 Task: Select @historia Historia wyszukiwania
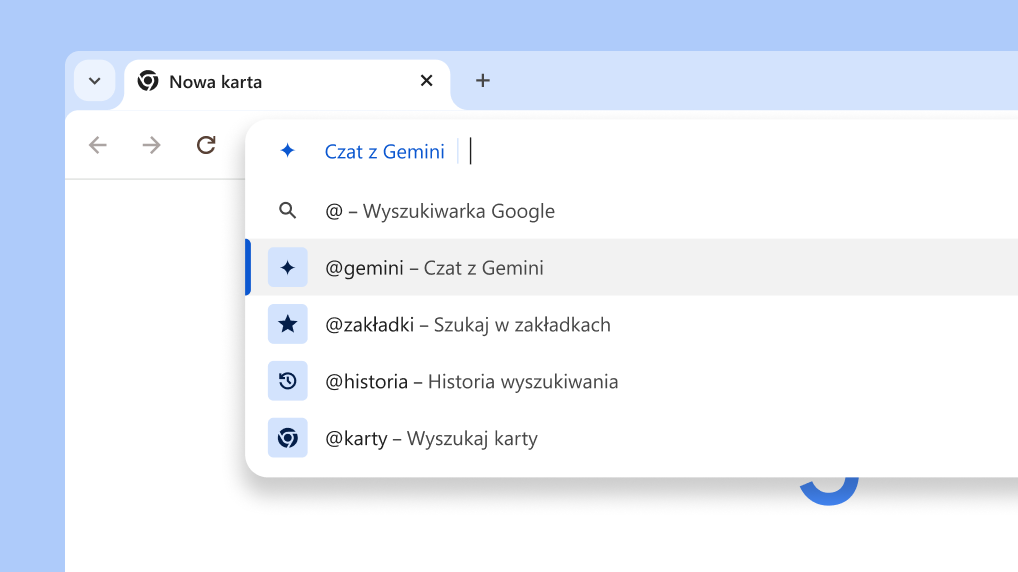point(632,381)
